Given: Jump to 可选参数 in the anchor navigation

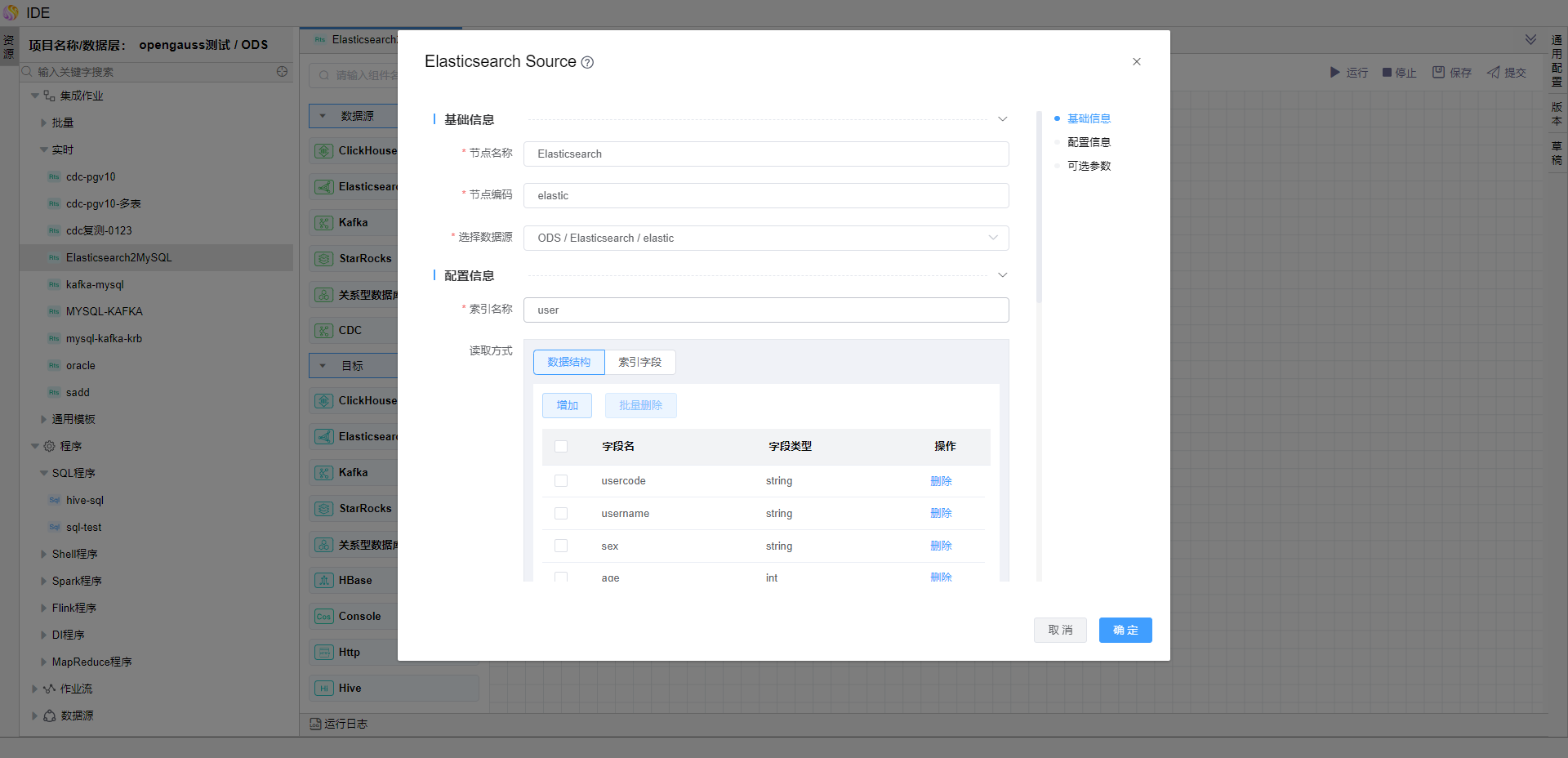Looking at the screenshot, I should click(1089, 166).
